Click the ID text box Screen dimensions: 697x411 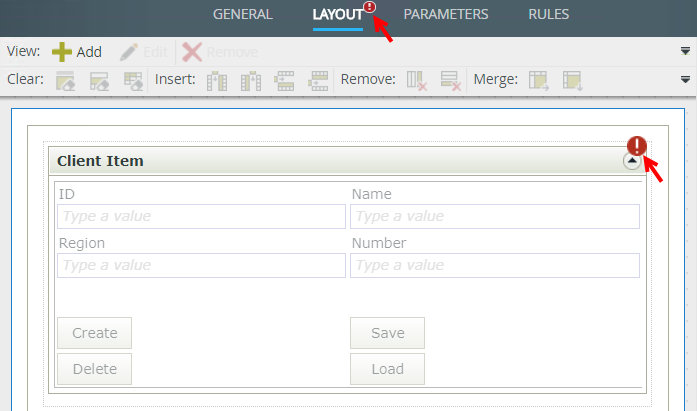(201, 216)
